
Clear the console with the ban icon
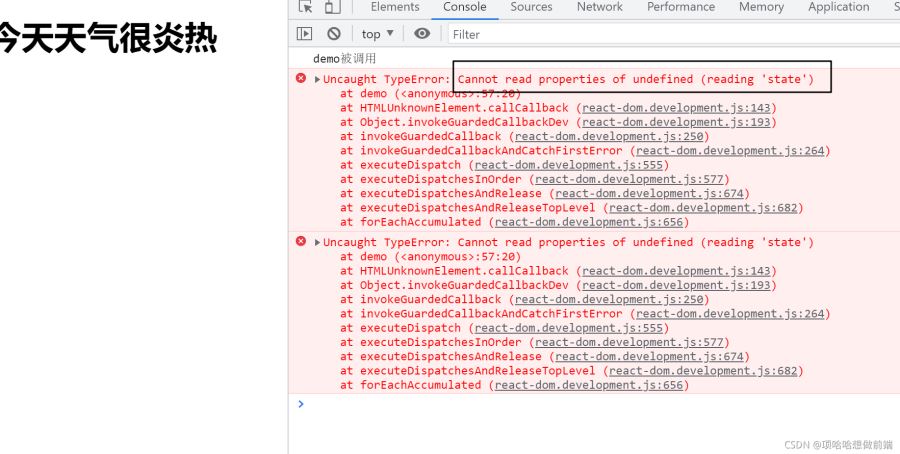click(x=334, y=34)
